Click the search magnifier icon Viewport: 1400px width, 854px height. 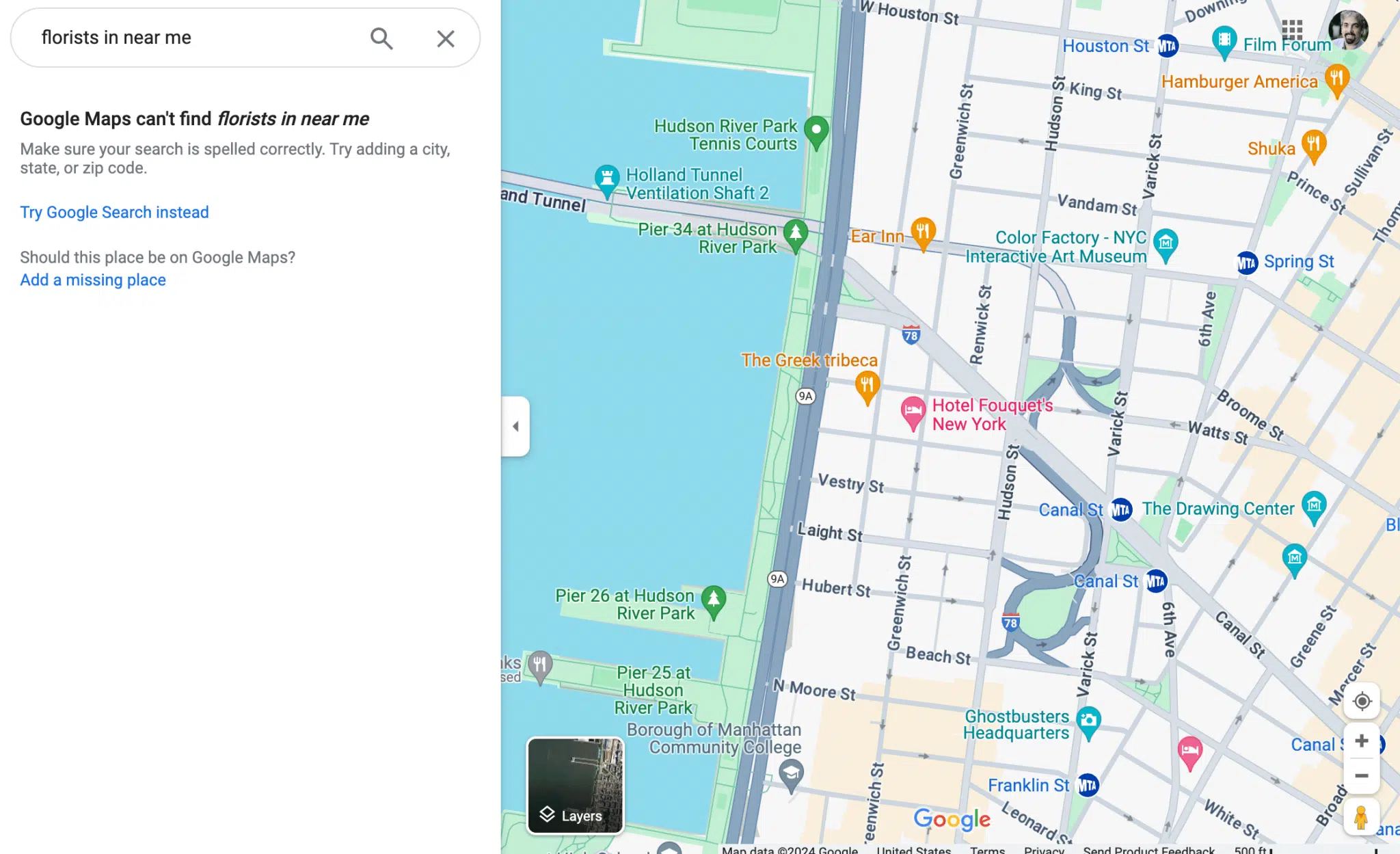[381, 38]
